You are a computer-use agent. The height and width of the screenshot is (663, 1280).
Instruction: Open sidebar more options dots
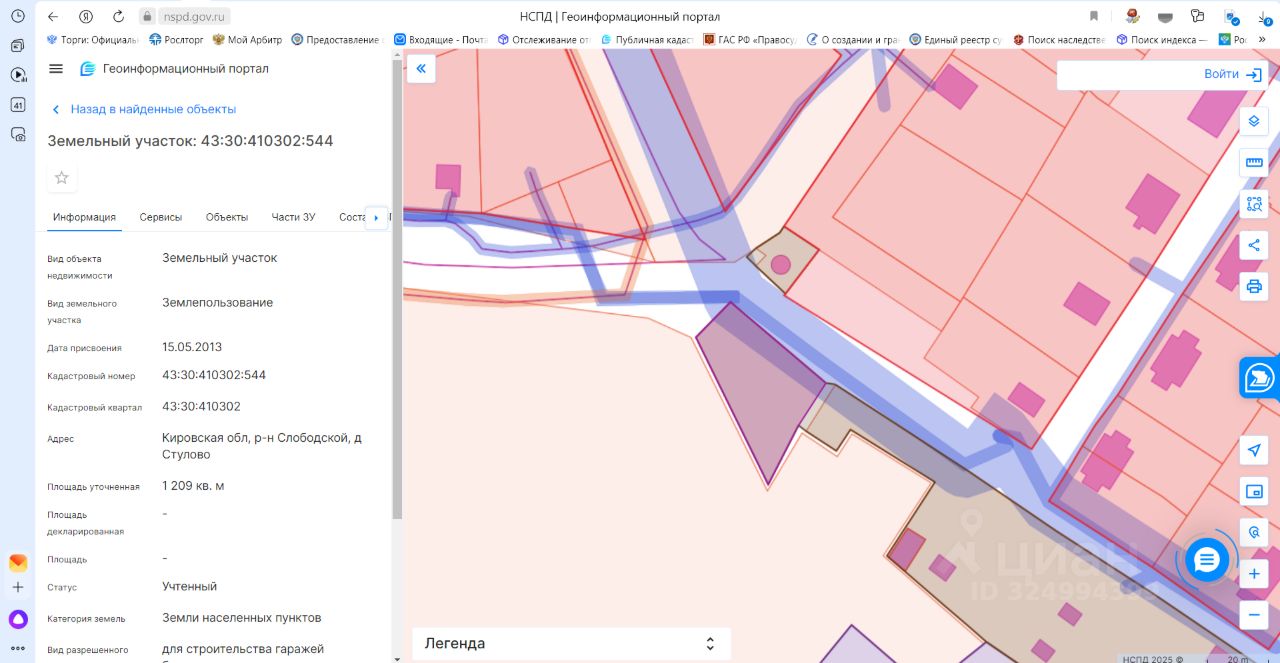[18, 649]
